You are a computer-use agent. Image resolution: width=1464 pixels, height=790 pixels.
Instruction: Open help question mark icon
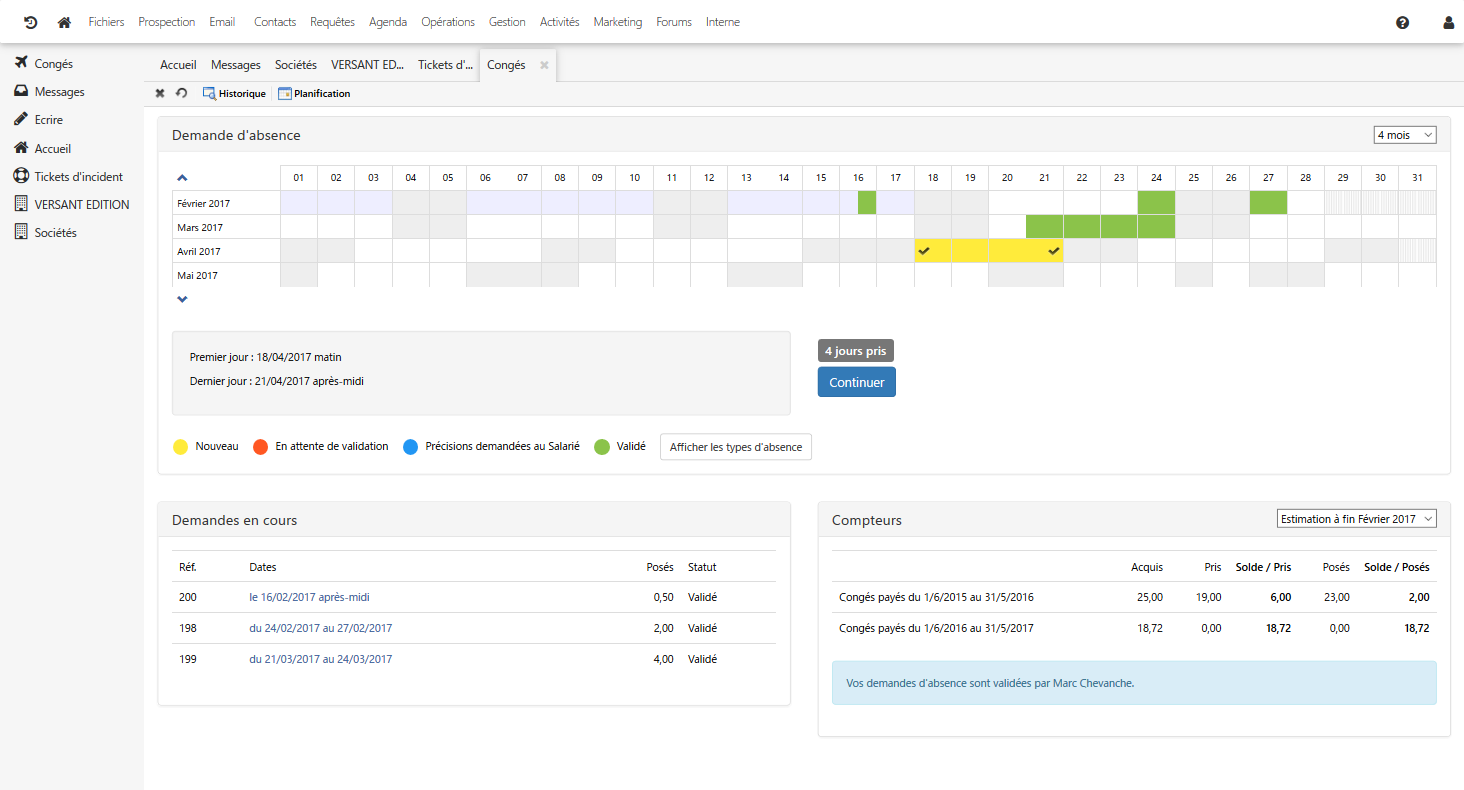click(1402, 22)
